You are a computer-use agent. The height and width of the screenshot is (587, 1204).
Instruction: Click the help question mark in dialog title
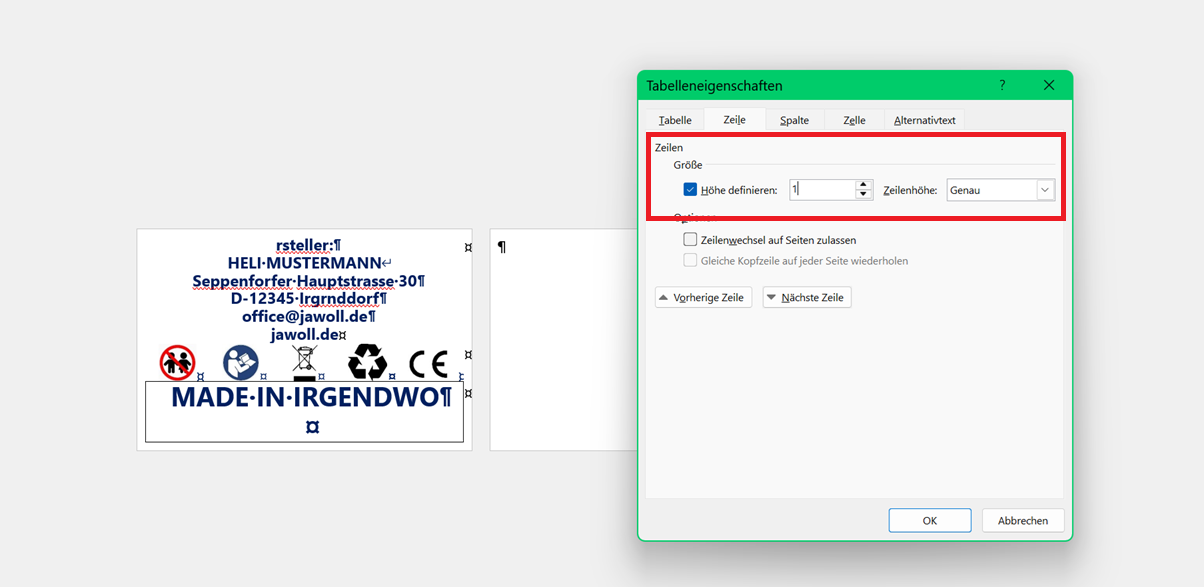1002,85
